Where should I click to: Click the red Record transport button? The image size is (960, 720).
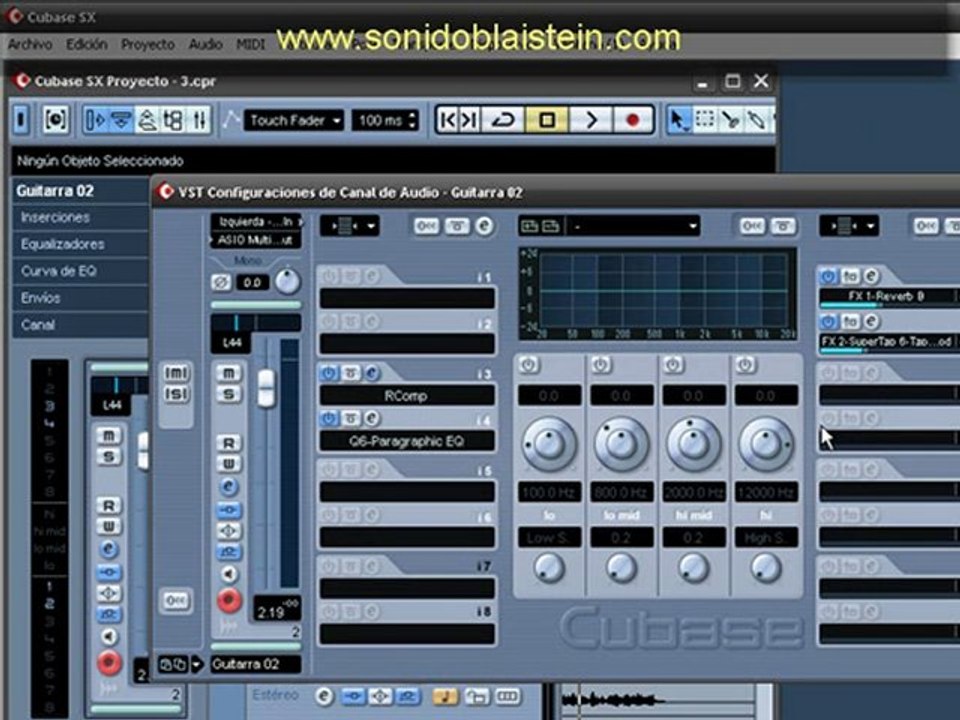click(632, 119)
